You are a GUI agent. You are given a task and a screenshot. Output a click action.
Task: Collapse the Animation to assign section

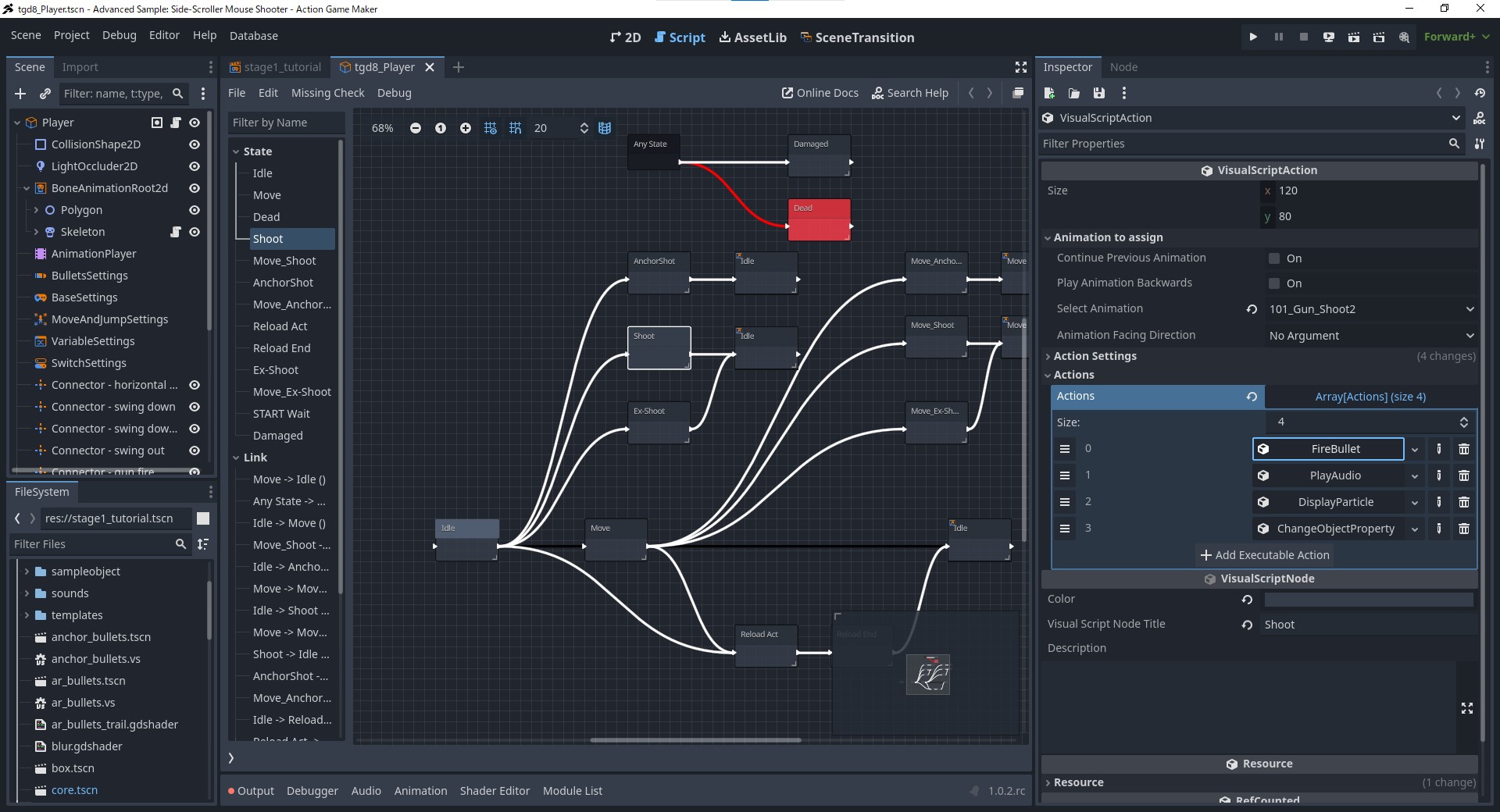1108,237
